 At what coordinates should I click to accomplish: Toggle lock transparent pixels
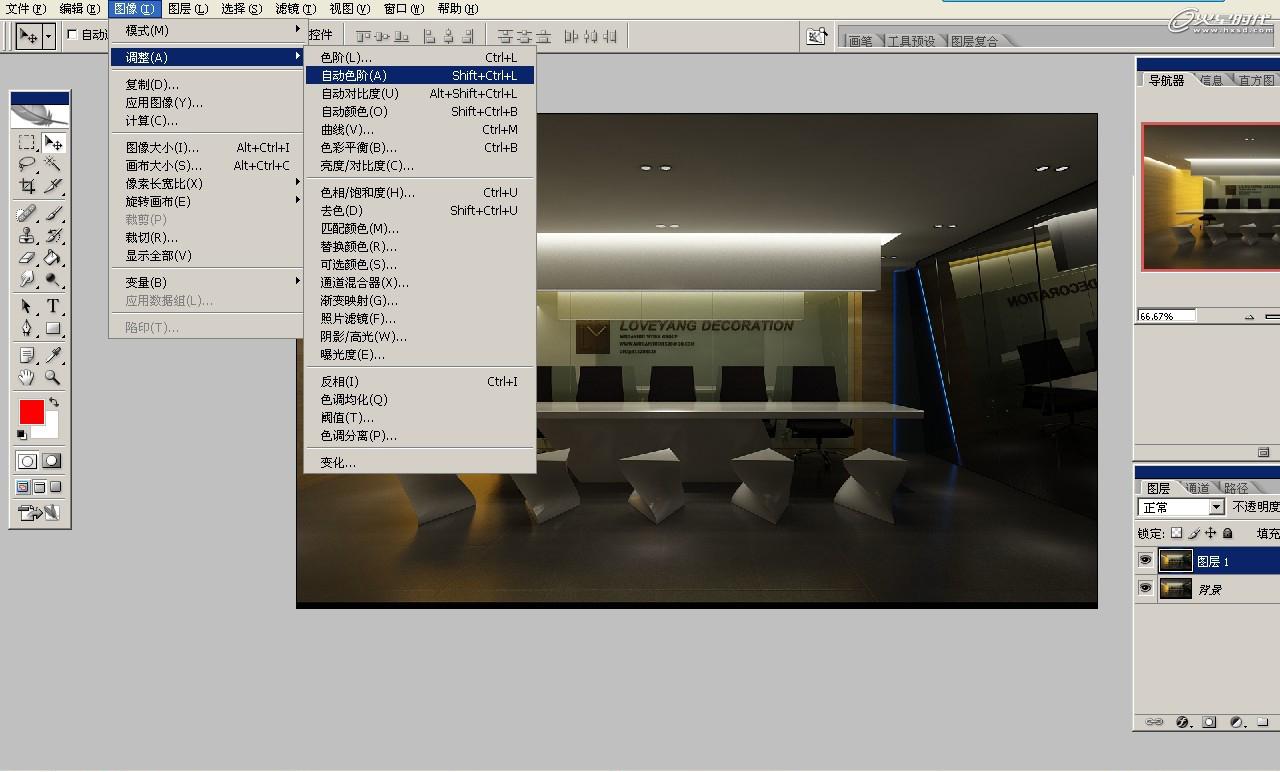[x=1176, y=533]
